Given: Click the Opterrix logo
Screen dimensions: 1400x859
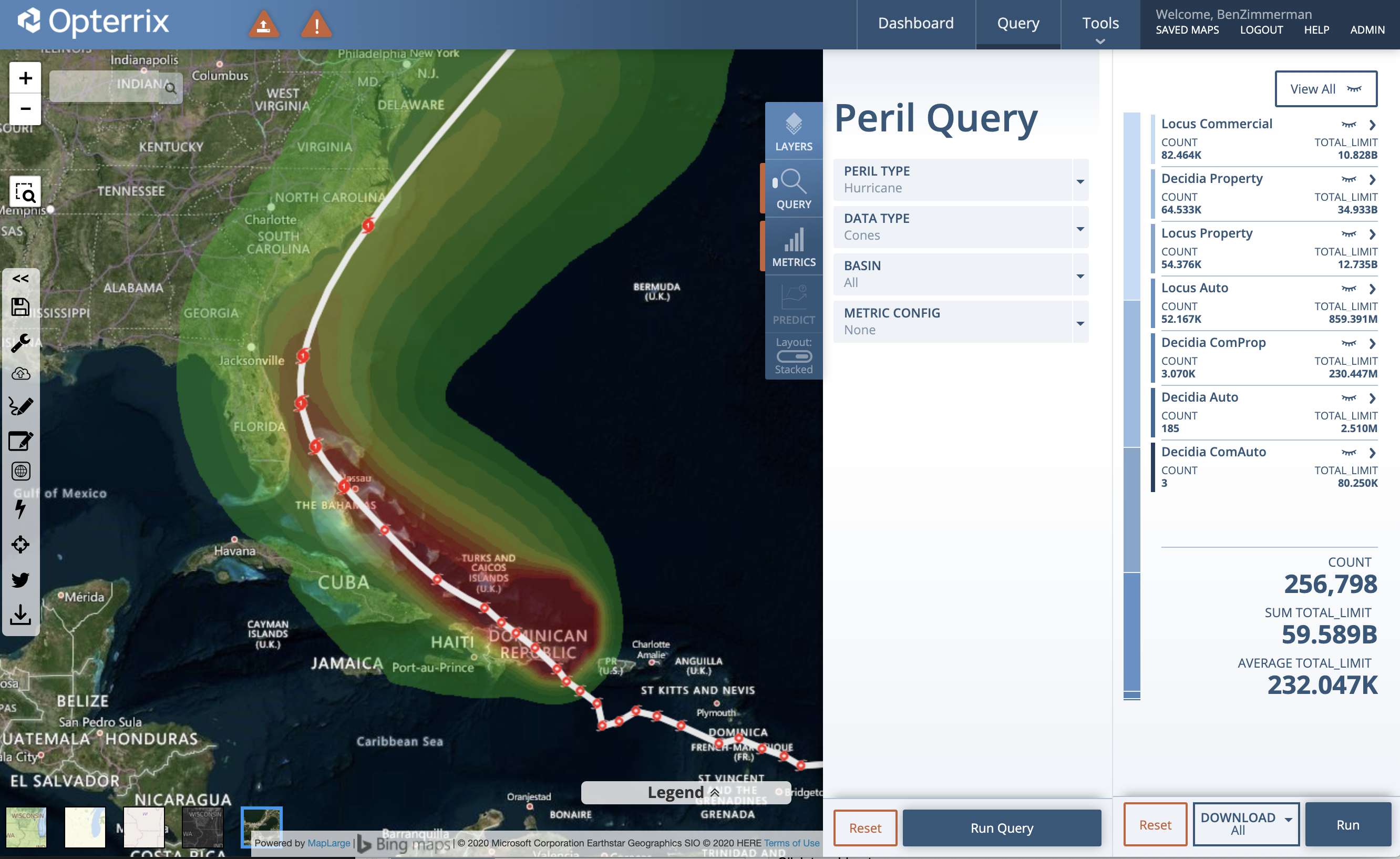Looking at the screenshot, I should click(92, 22).
